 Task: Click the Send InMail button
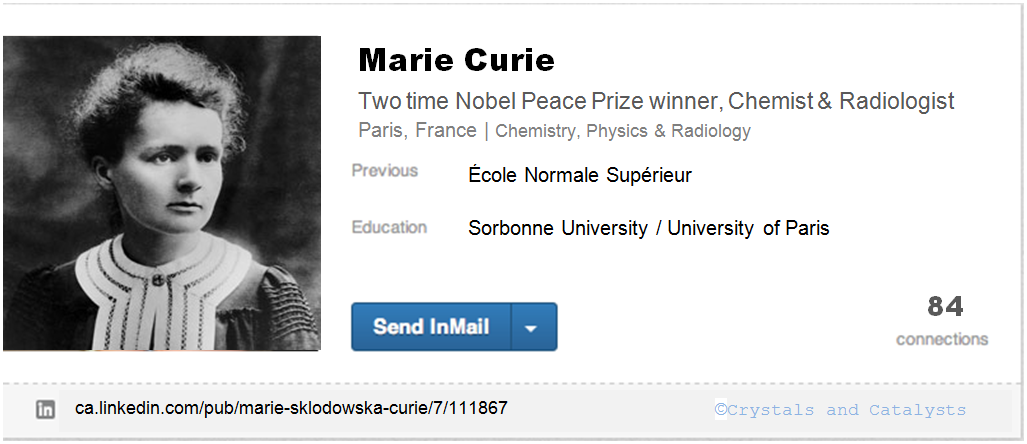431,327
